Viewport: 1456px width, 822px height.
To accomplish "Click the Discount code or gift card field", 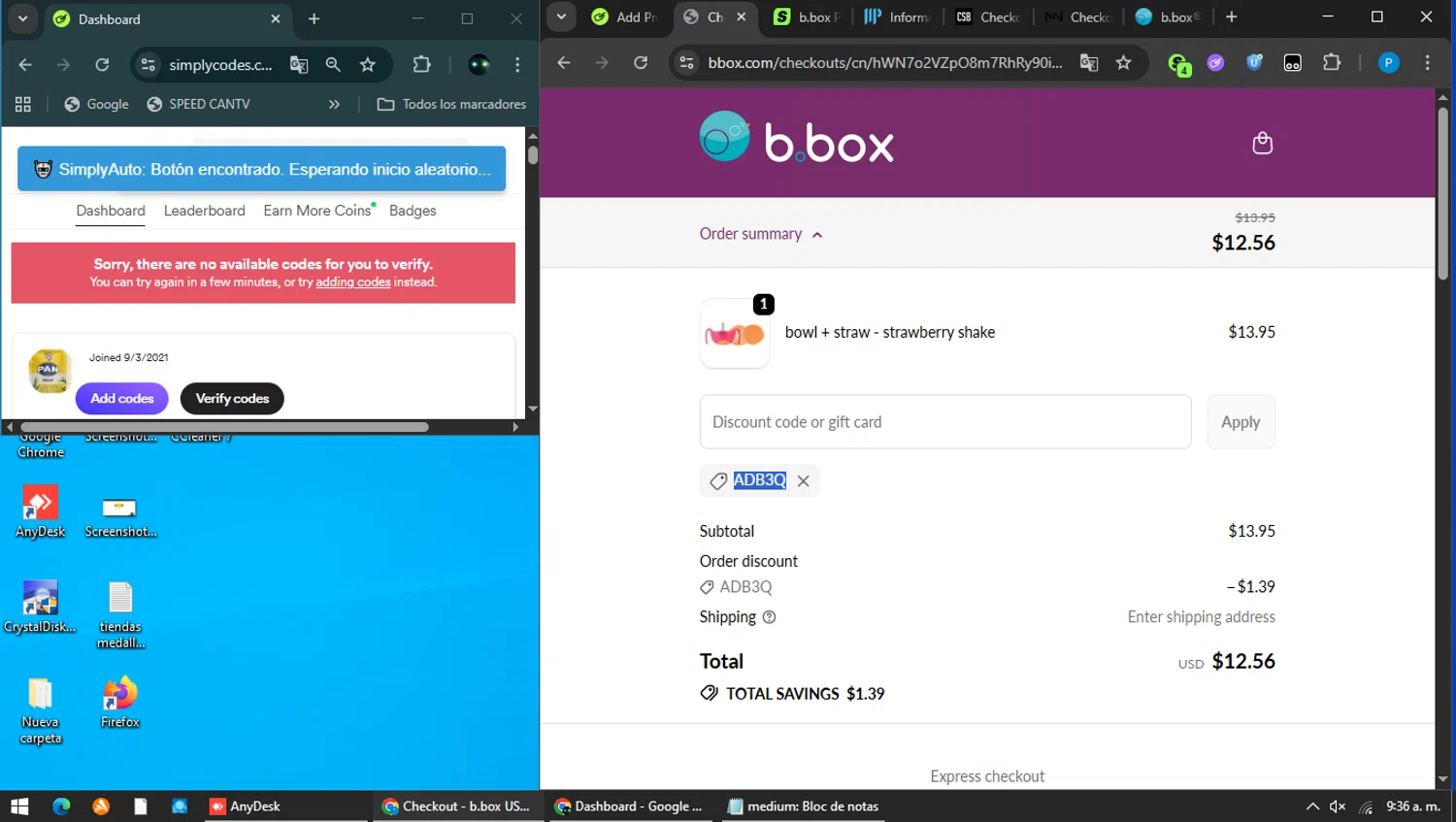I will coord(944,422).
